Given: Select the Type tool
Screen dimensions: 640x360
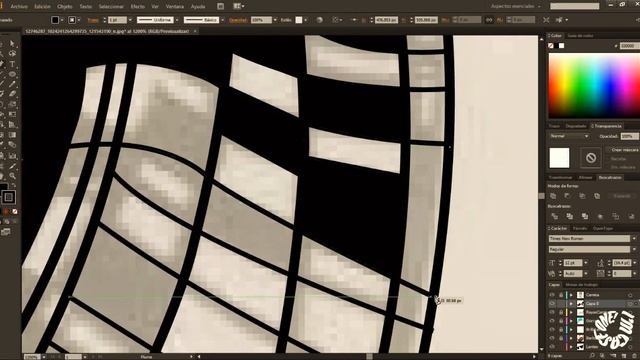Looking at the screenshot, I should [x=12, y=64].
